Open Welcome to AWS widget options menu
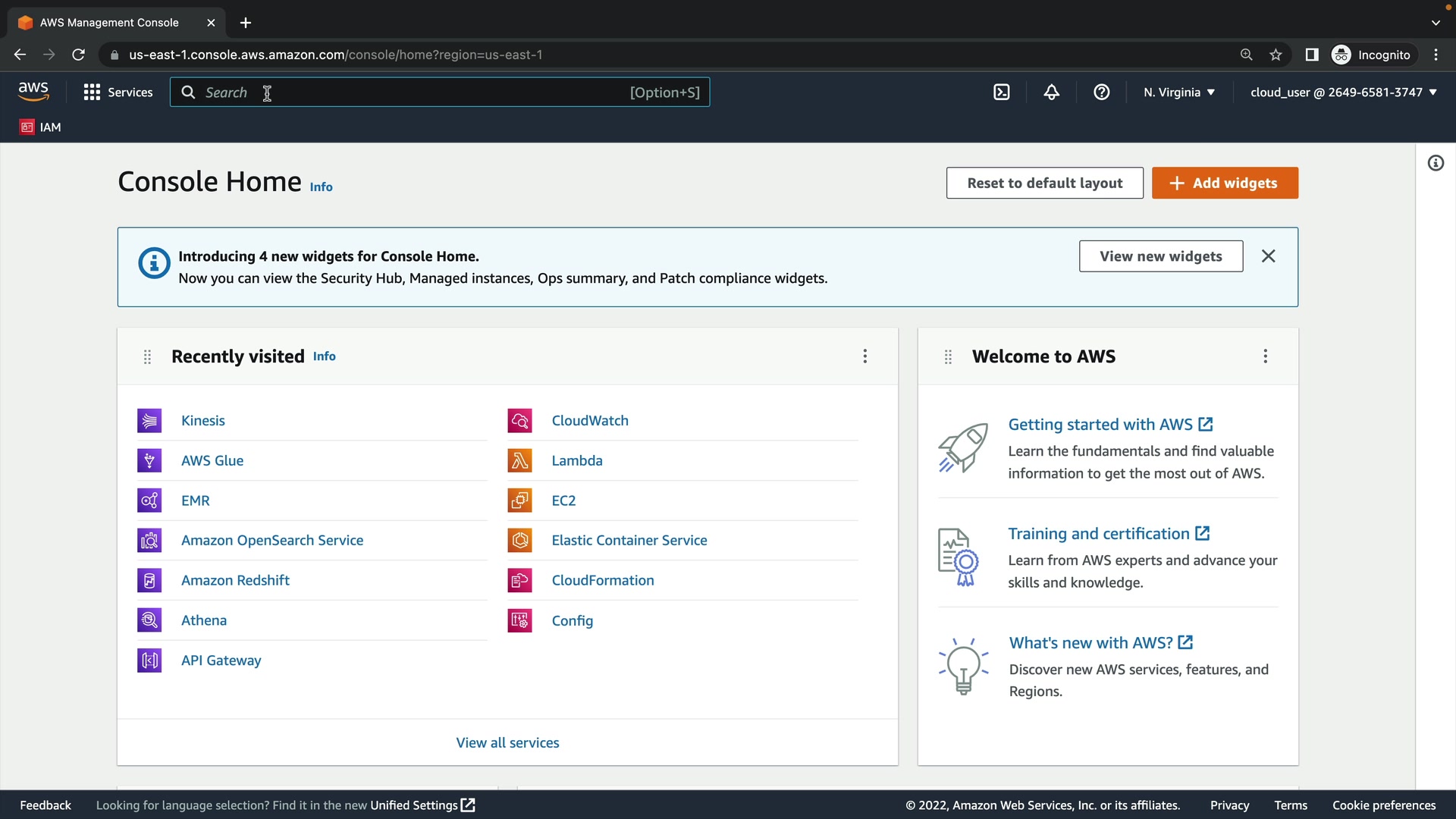This screenshot has height=819, width=1456. (x=1265, y=356)
